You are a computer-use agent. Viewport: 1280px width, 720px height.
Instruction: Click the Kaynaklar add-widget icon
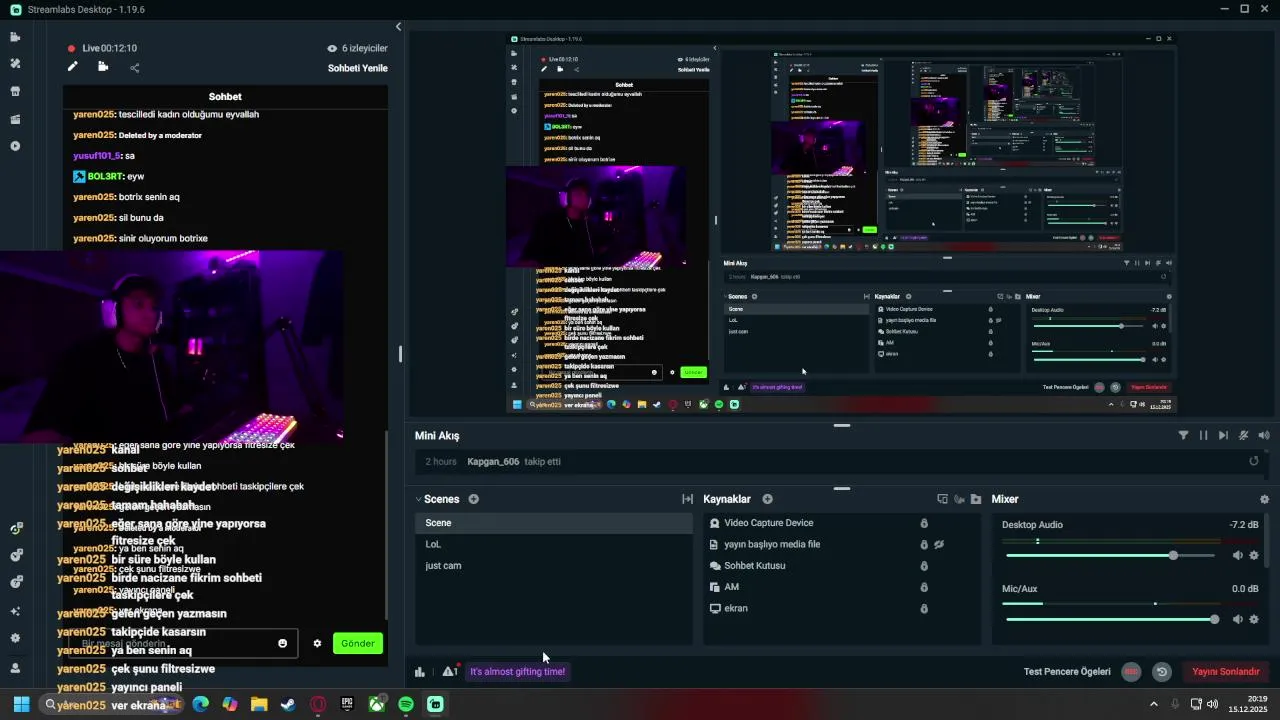(942, 499)
